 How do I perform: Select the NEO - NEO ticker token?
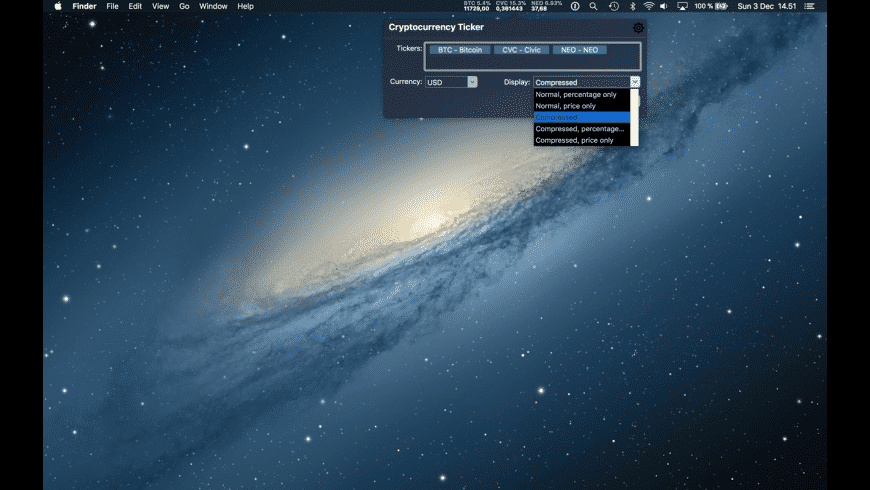[x=579, y=50]
